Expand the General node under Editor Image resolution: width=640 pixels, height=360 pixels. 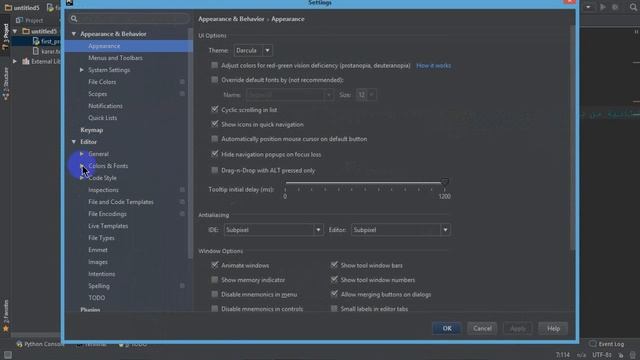coord(82,154)
